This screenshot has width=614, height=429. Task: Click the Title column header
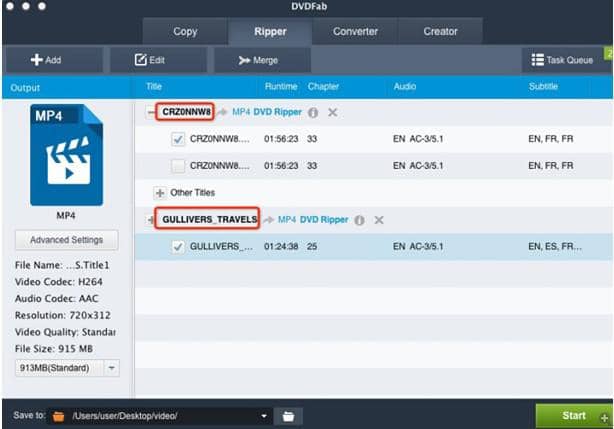pos(154,87)
